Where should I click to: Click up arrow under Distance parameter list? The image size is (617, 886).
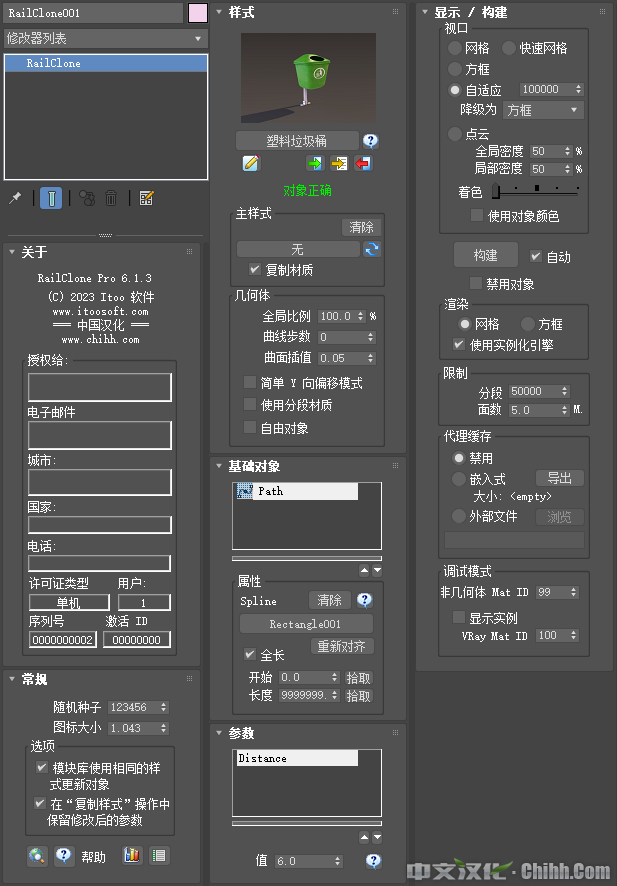pyautogui.click(x=364, y=837)
